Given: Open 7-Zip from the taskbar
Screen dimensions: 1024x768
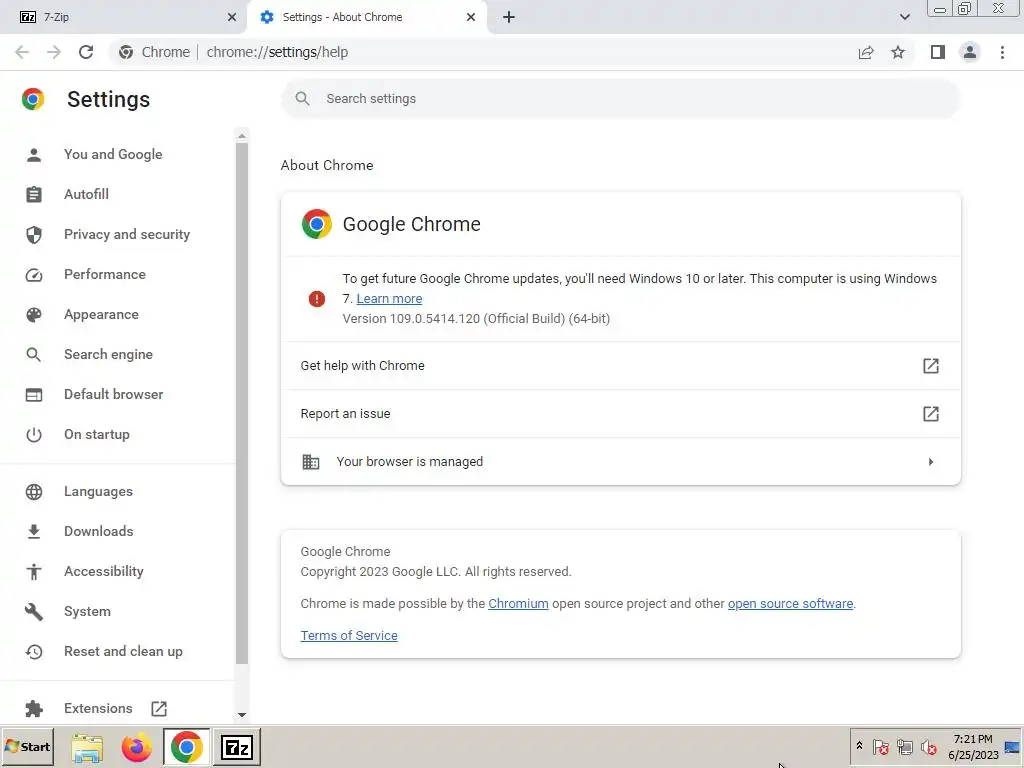Looking at the screenshot, I should [x=236, y=747].
